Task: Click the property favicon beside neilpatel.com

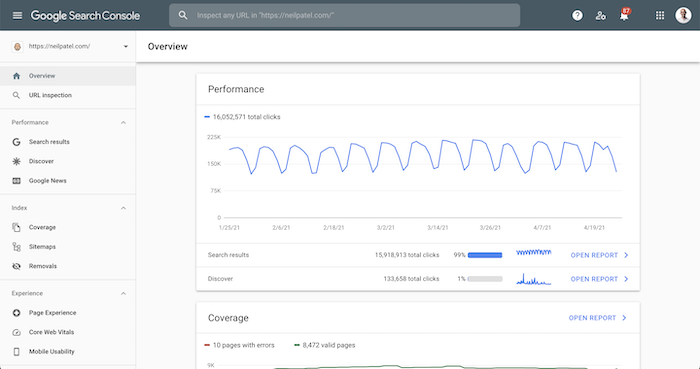Action: (17, 46)
